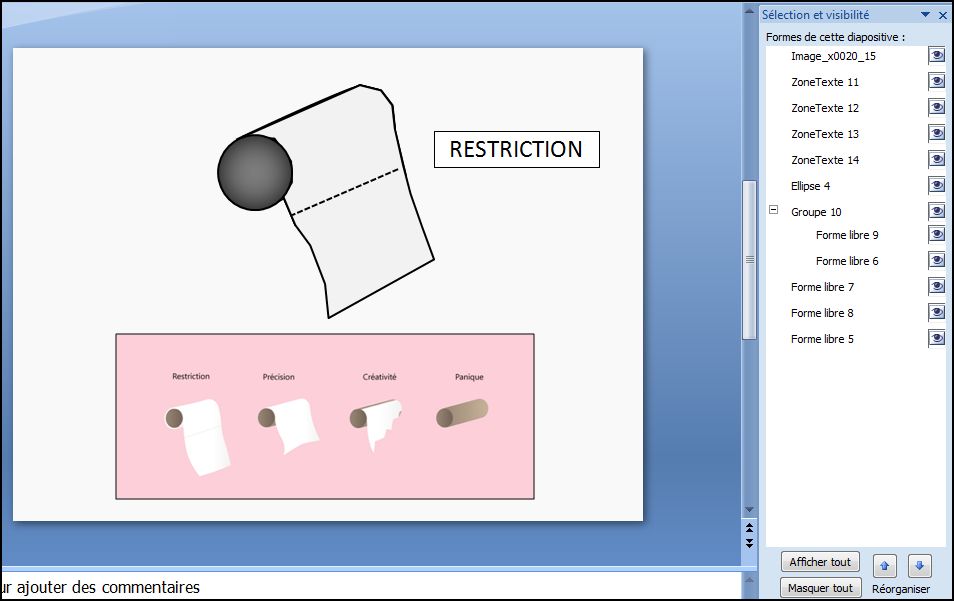Toggle eye icon for Forme libre 9
Viewport: 954px width, 601px height.
click(x=936, y=235)
